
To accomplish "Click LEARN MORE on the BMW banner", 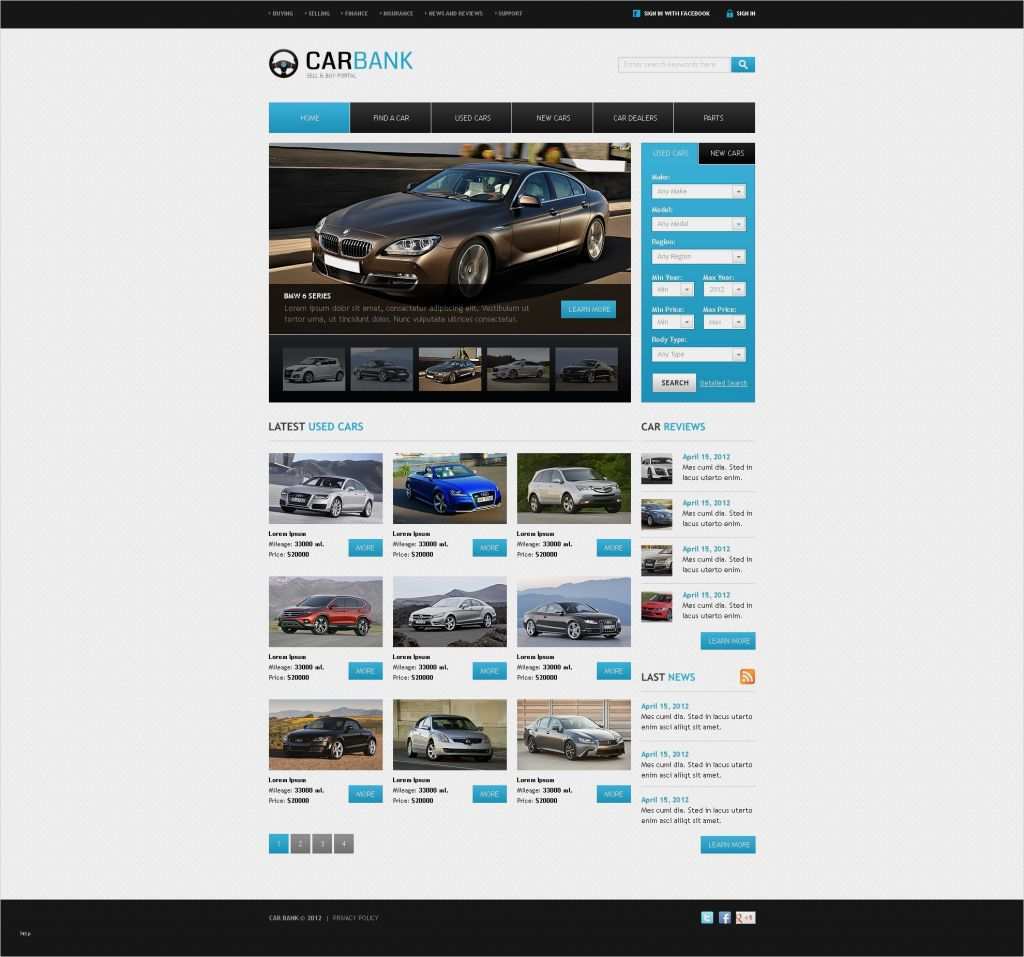I will (x=588, y=309).
